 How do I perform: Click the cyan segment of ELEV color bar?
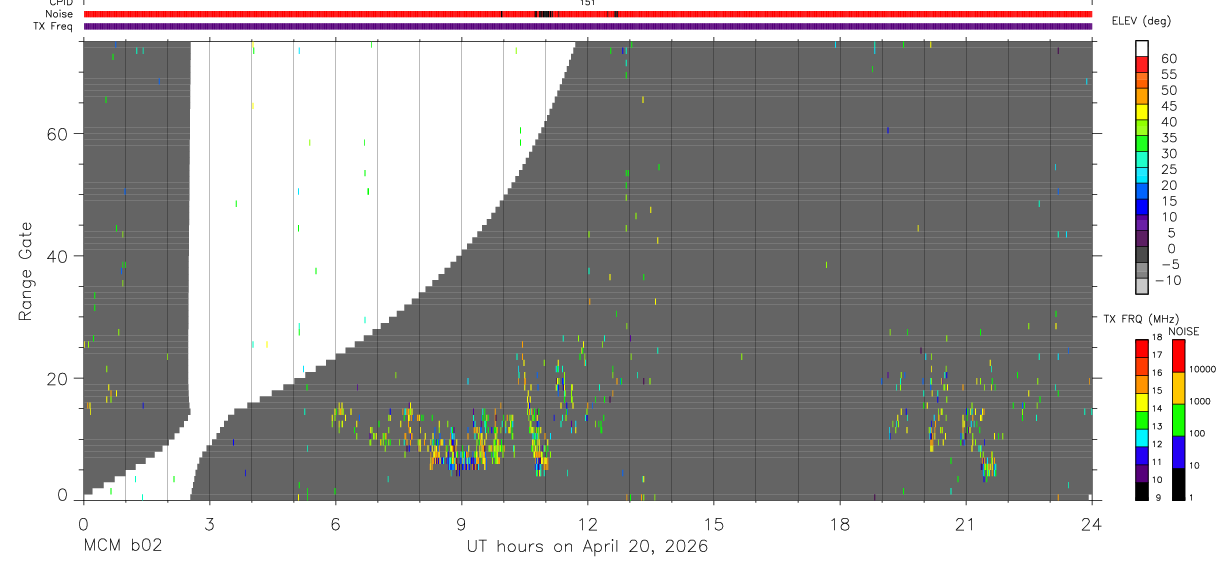[x=1142, y=176]
